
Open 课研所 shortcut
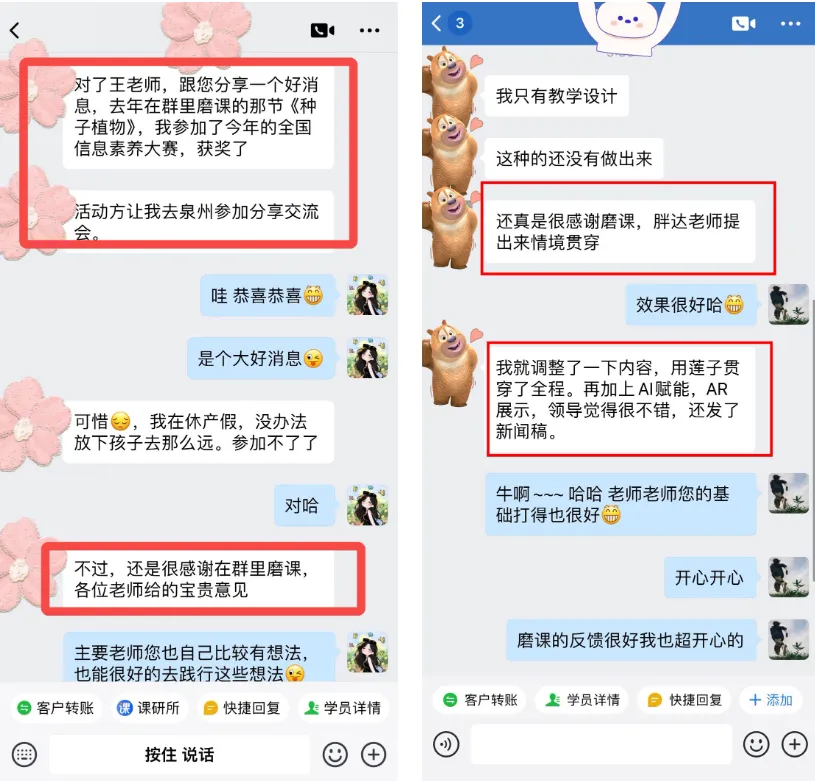tap(149, 708)
